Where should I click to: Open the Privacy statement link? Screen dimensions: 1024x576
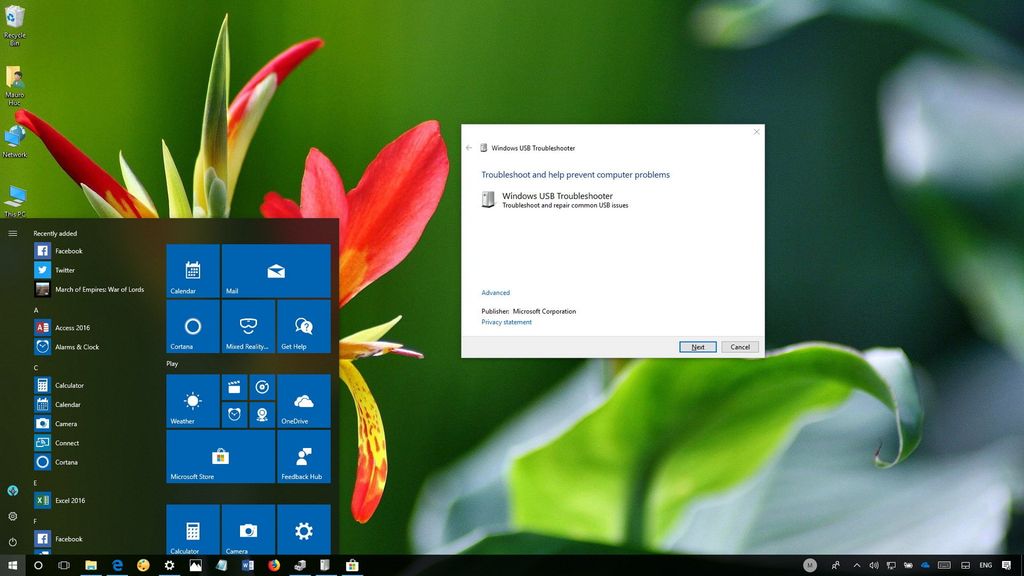(506, 322)
